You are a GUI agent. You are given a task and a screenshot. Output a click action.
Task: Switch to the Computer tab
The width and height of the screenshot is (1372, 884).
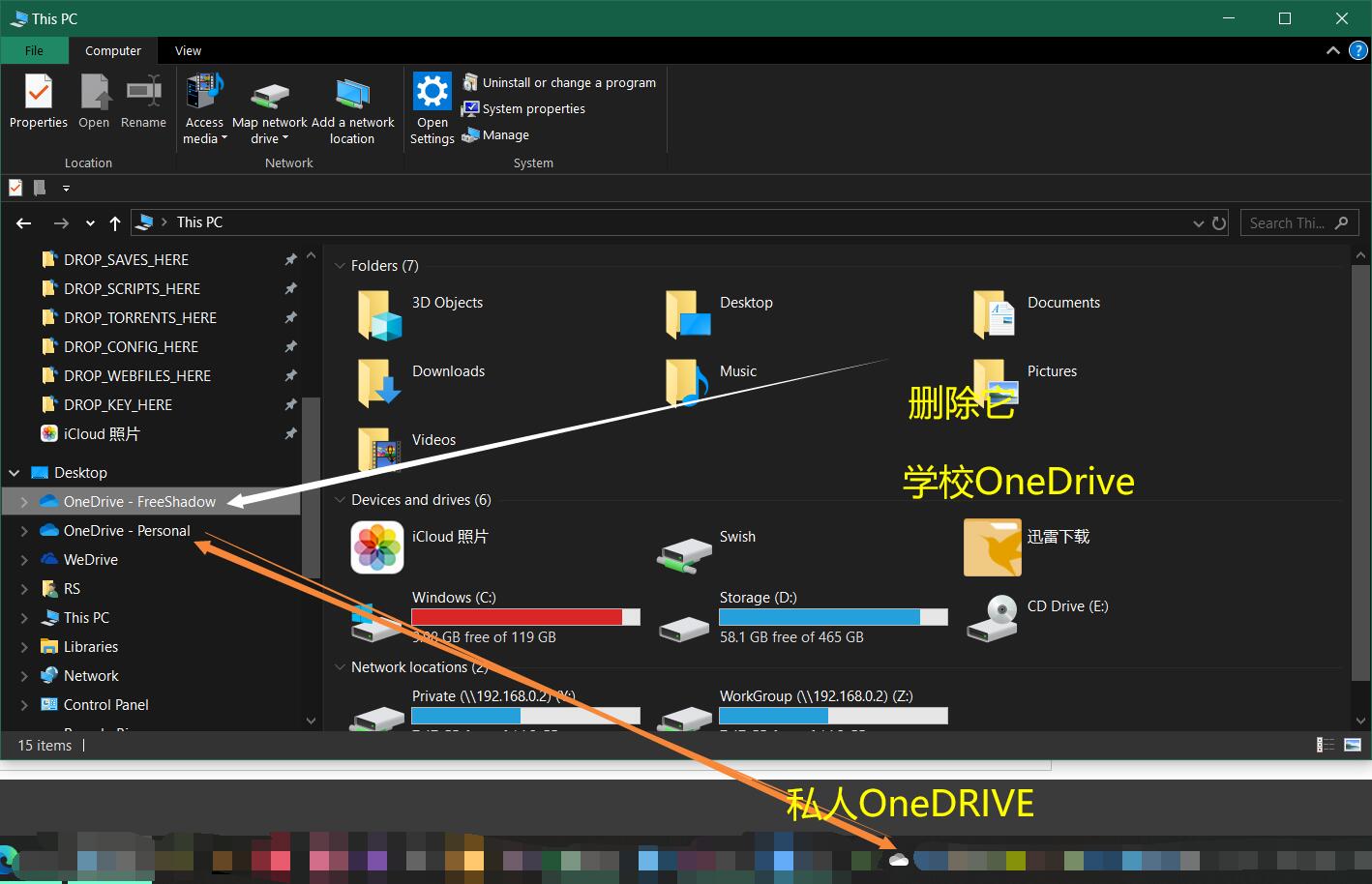point(113,50)
